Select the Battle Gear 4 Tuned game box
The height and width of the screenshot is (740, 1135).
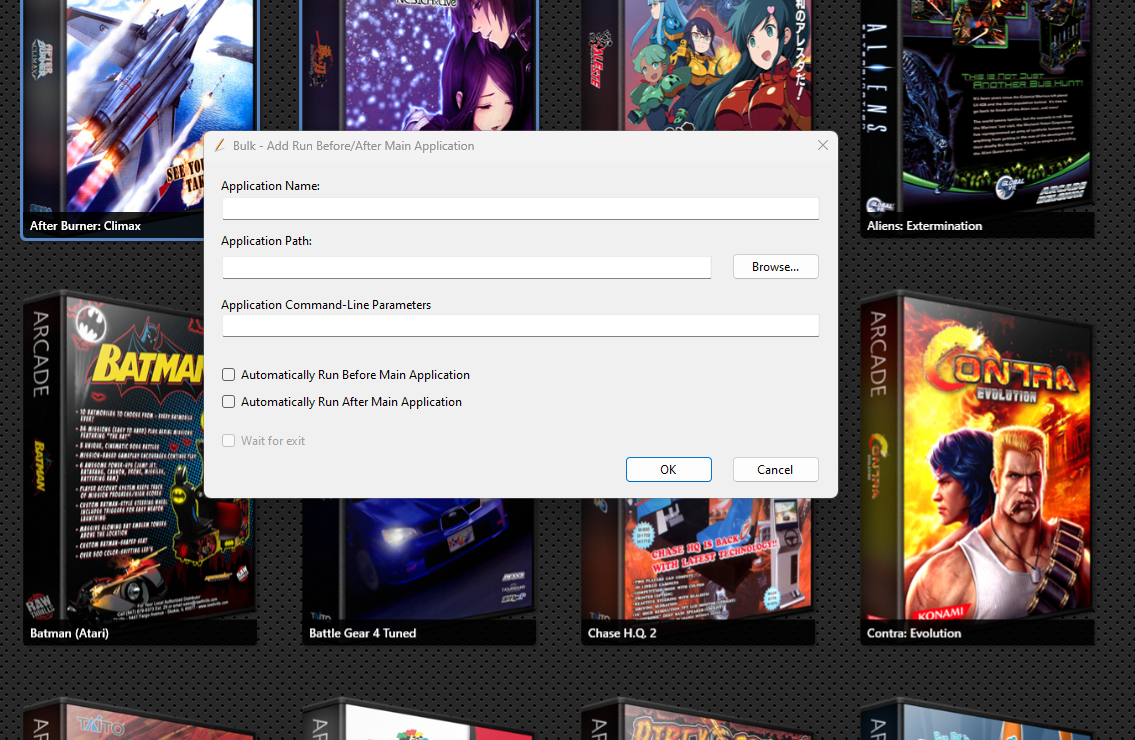pos(419,572)
